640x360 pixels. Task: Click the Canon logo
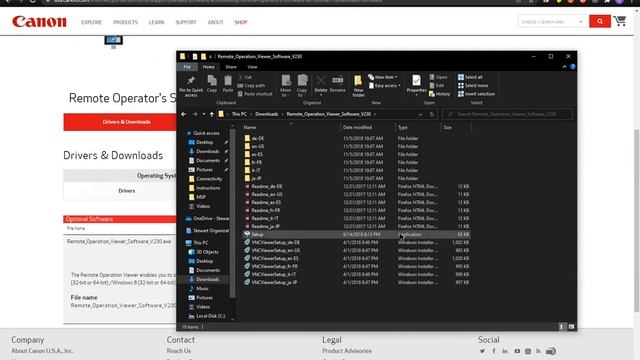coord(39,21)
